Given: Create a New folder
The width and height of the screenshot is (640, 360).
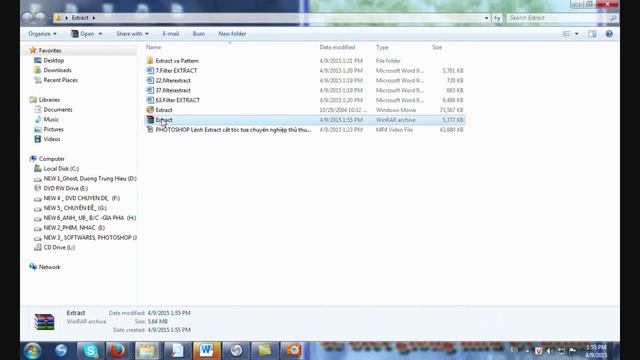Looking at the screenshot, I should [x=232, y=34].
